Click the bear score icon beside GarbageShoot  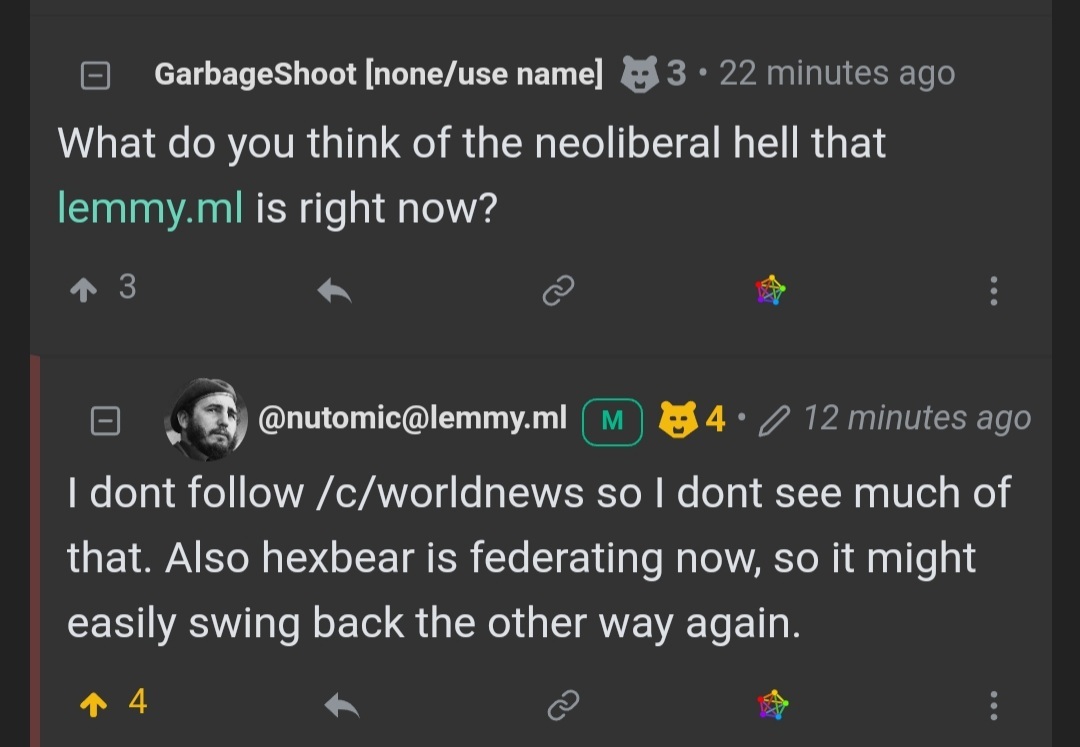click(639, 73)
